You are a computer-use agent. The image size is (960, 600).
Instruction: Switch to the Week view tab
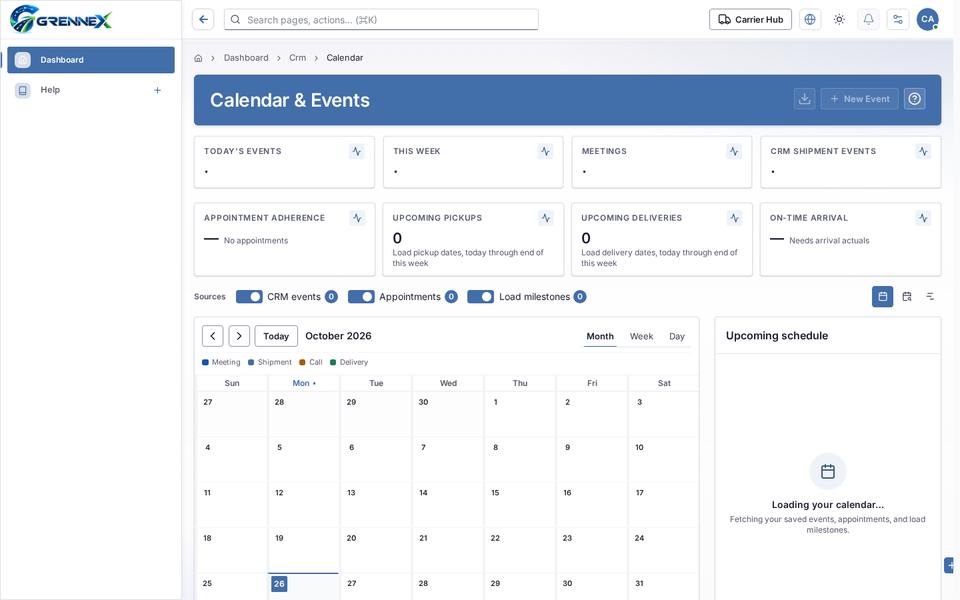641,336
